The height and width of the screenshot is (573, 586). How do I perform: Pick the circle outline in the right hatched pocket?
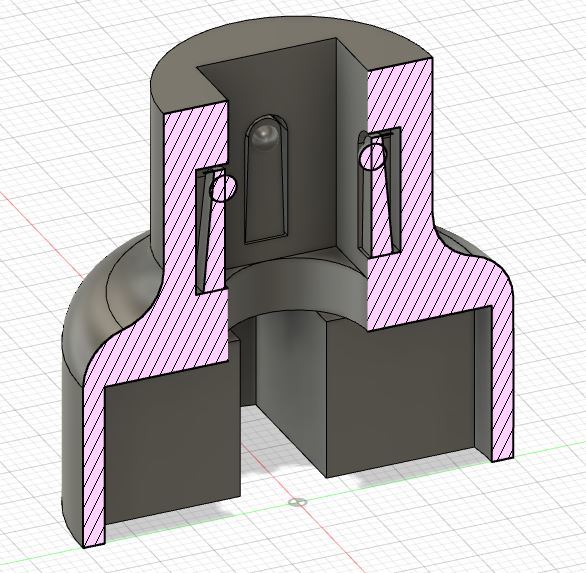[x=373, y=157]
